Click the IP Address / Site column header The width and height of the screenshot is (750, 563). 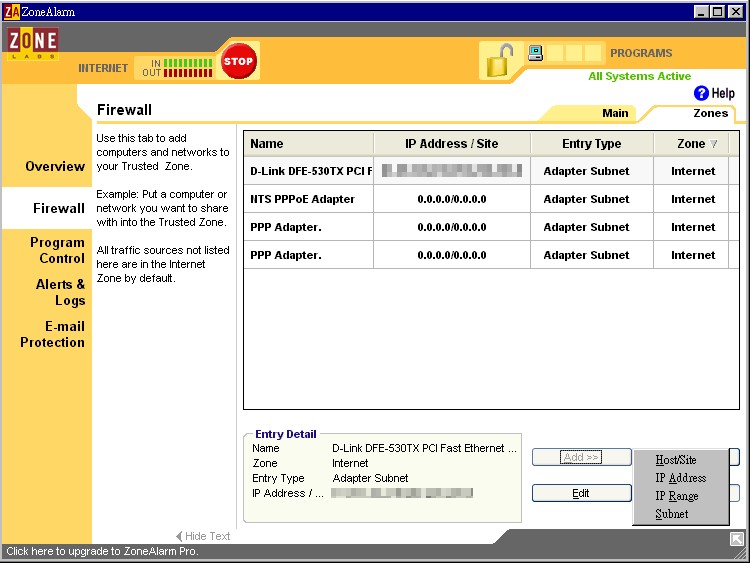tap(452, 144)
